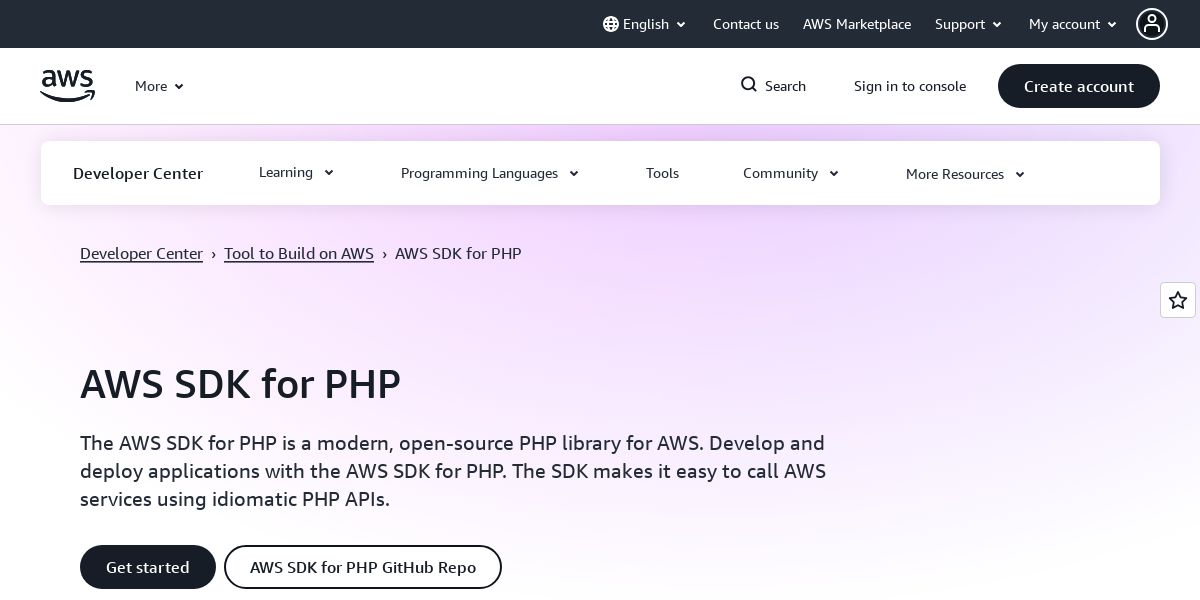Viewport: 1200px width, 600px height.
Task: Expand the Learning menu
Action: (x=296, y=173)
